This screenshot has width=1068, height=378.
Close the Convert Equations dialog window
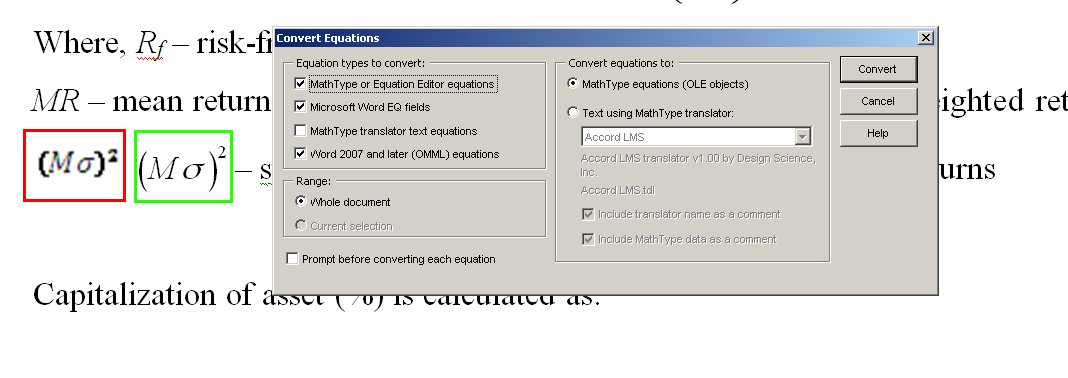(926, 38)
